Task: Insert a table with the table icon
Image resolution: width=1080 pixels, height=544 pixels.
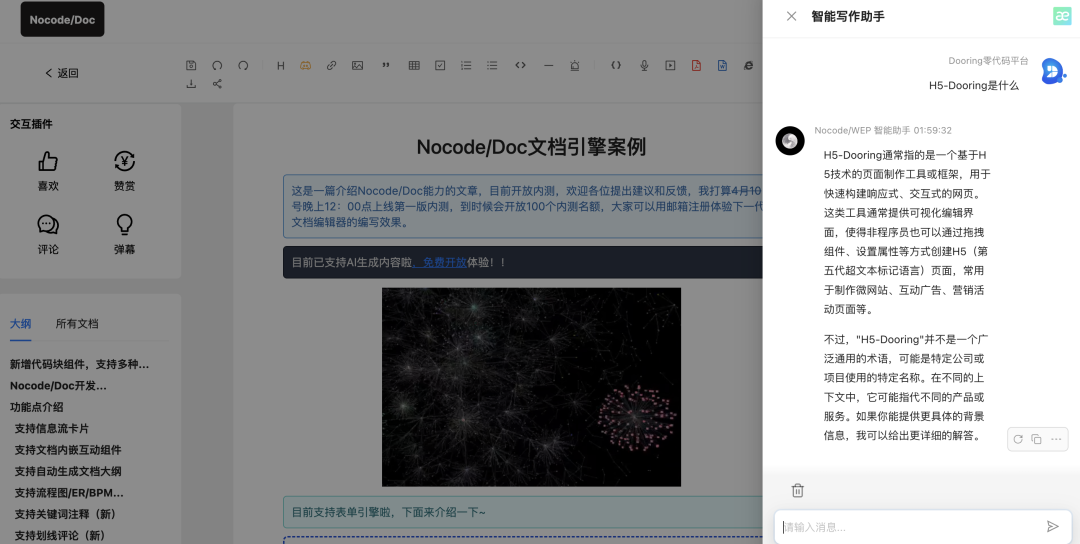Action: [414, 65]
